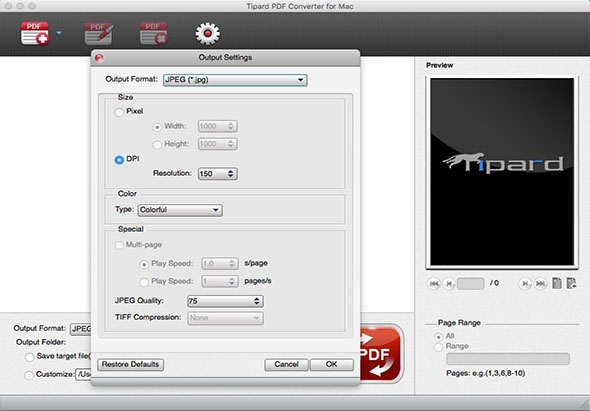Click the pages/s Play Speed stepper
590x411 pixels.
click(232, 281)
